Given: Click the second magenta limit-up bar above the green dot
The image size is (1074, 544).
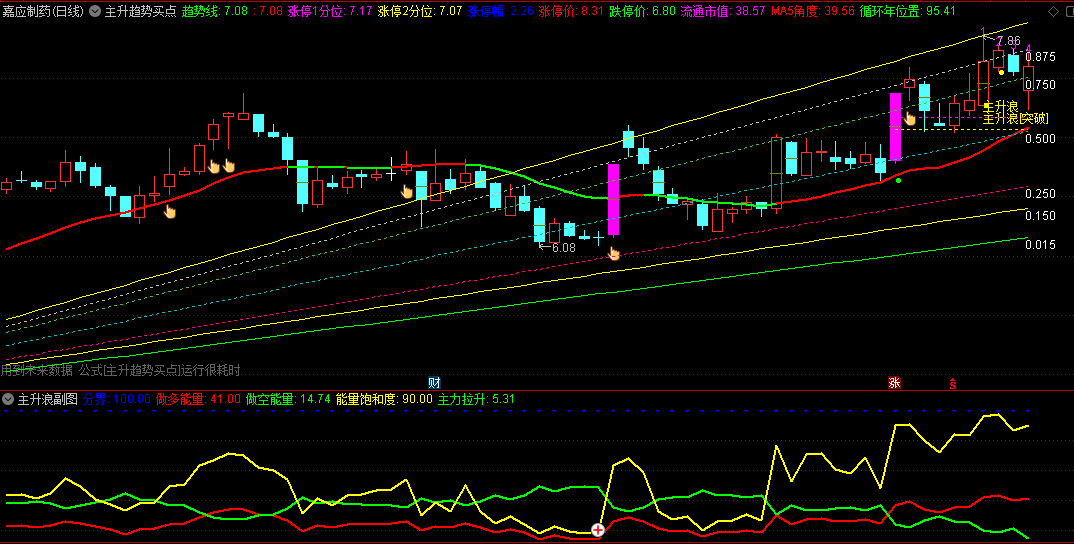Looking at the screenshot, I should point(895,127).
